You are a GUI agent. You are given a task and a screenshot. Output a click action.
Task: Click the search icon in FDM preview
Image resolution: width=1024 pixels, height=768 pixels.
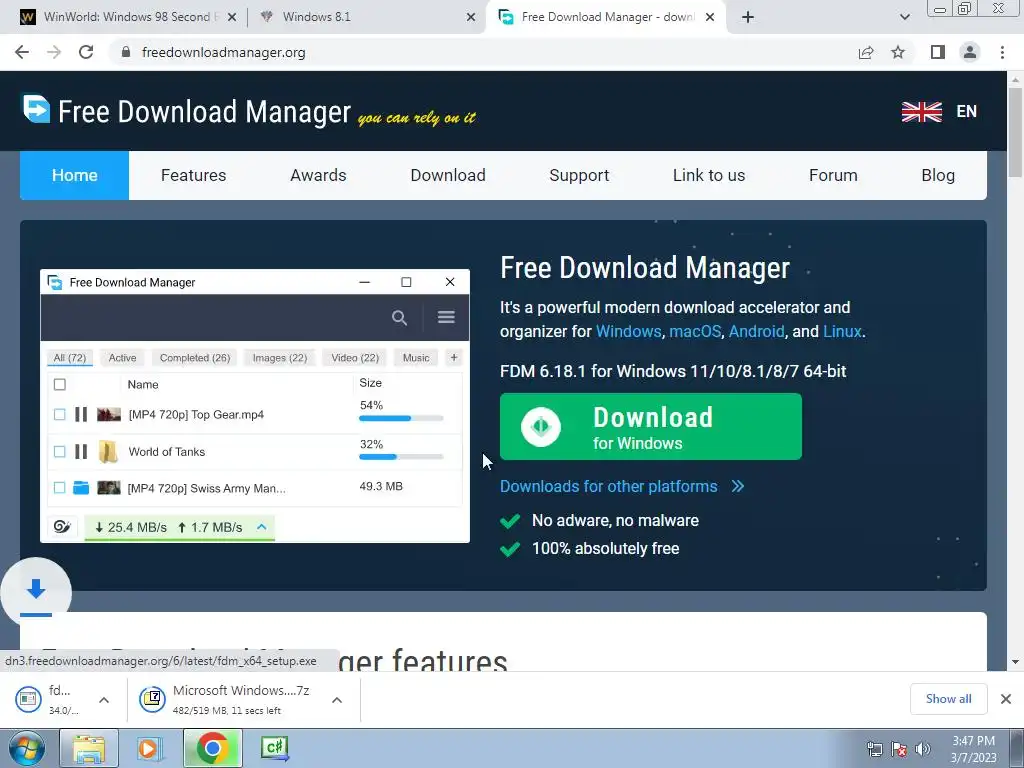399,318
